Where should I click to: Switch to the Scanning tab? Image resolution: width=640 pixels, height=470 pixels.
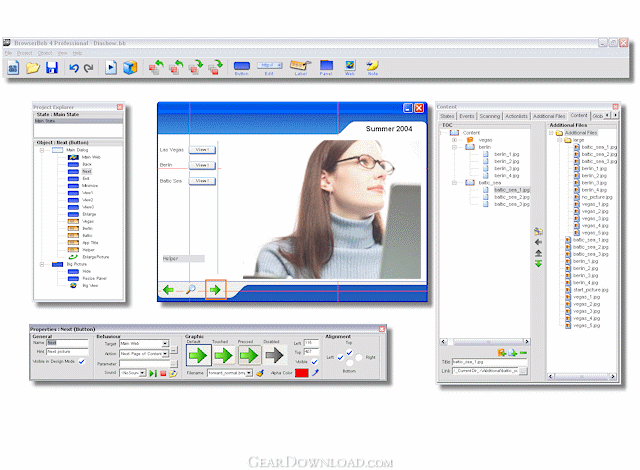click(x=490, y=116)
